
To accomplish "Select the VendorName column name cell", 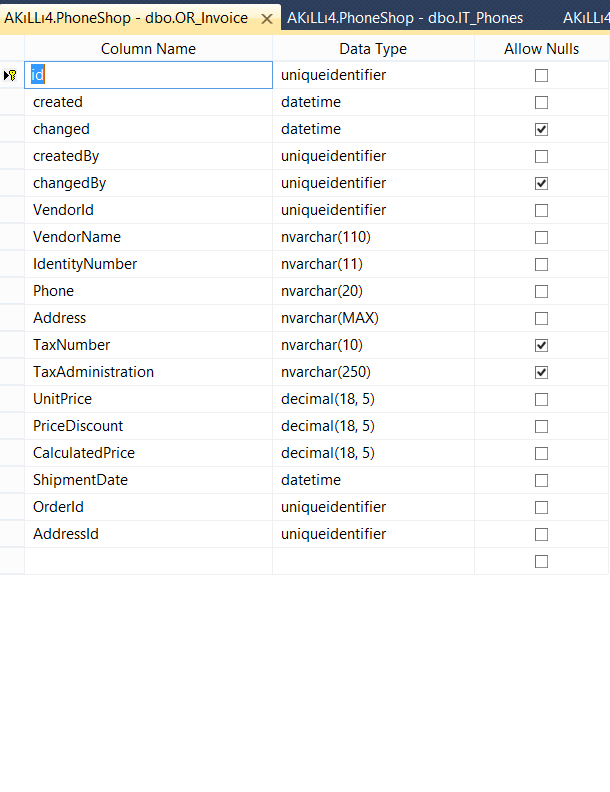I will 148,237.
